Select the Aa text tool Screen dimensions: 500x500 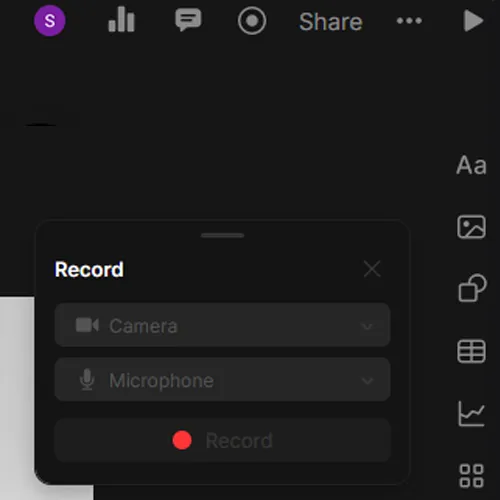click(x=471, y=165)
